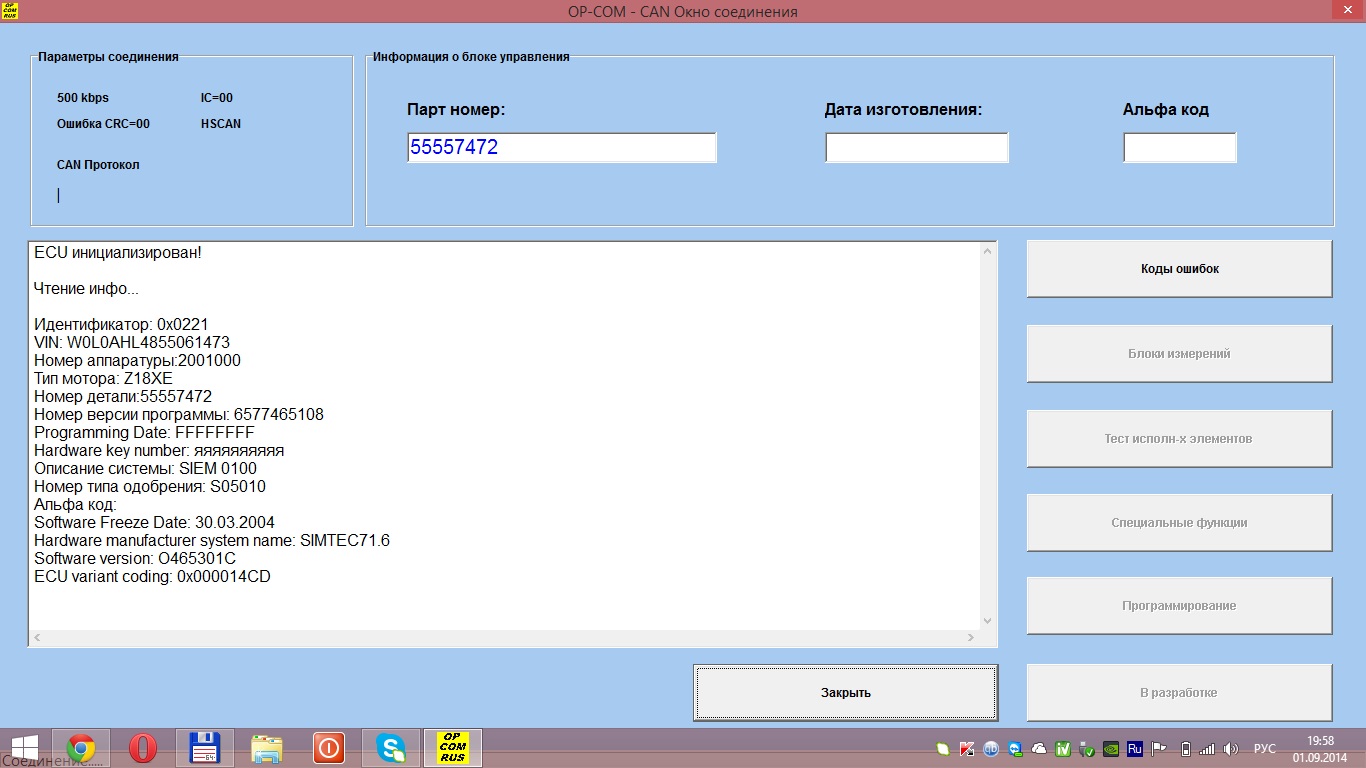Click the VIN: W0L0AHL4855061473 line
Viewport: 1366px width, 768px height.
click(x=132, y=342)
